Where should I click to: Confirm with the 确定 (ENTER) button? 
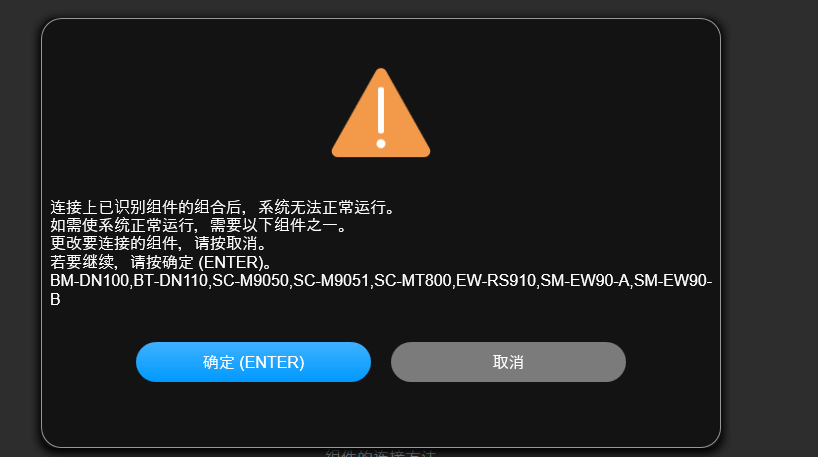point(254,362)
